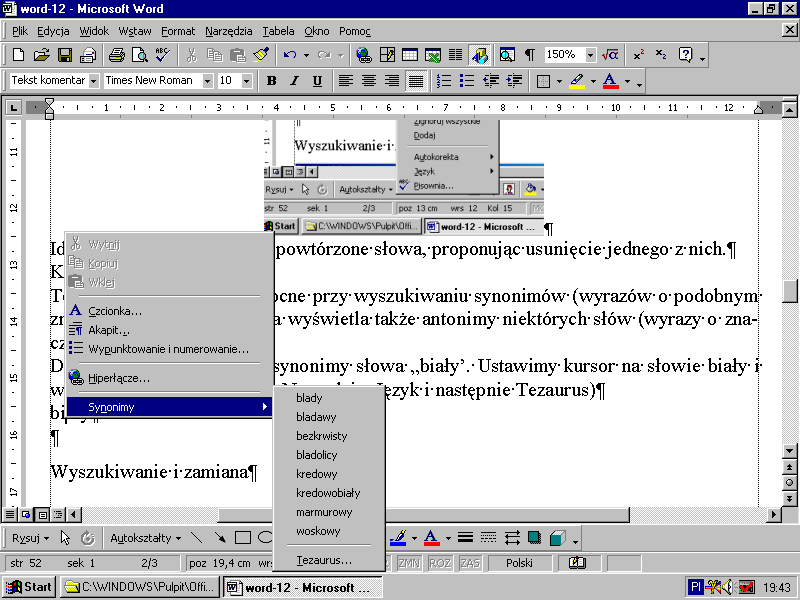Open the zoom dropdown showing 150%
Image resolution: width=800 pixels, height=600 pixels.
point(590,55)
